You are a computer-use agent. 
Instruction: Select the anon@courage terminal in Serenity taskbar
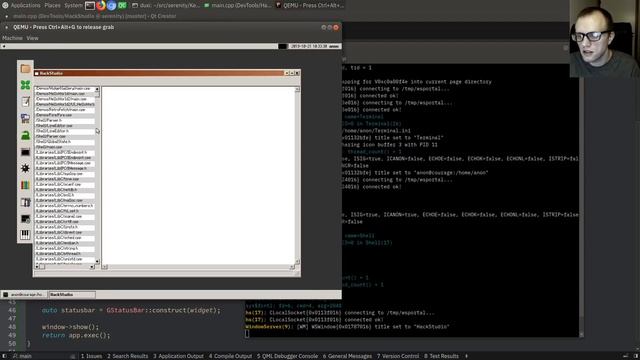tap(24, 294)
